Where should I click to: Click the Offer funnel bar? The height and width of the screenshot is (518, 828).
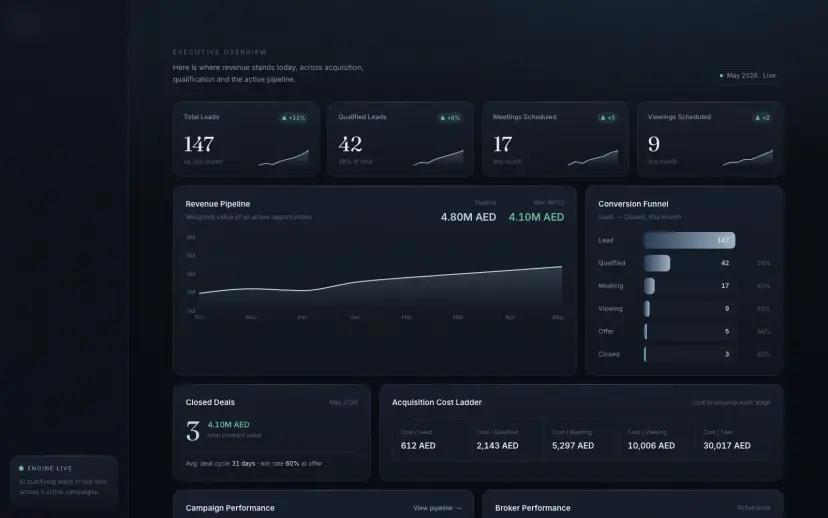point(645,331)
